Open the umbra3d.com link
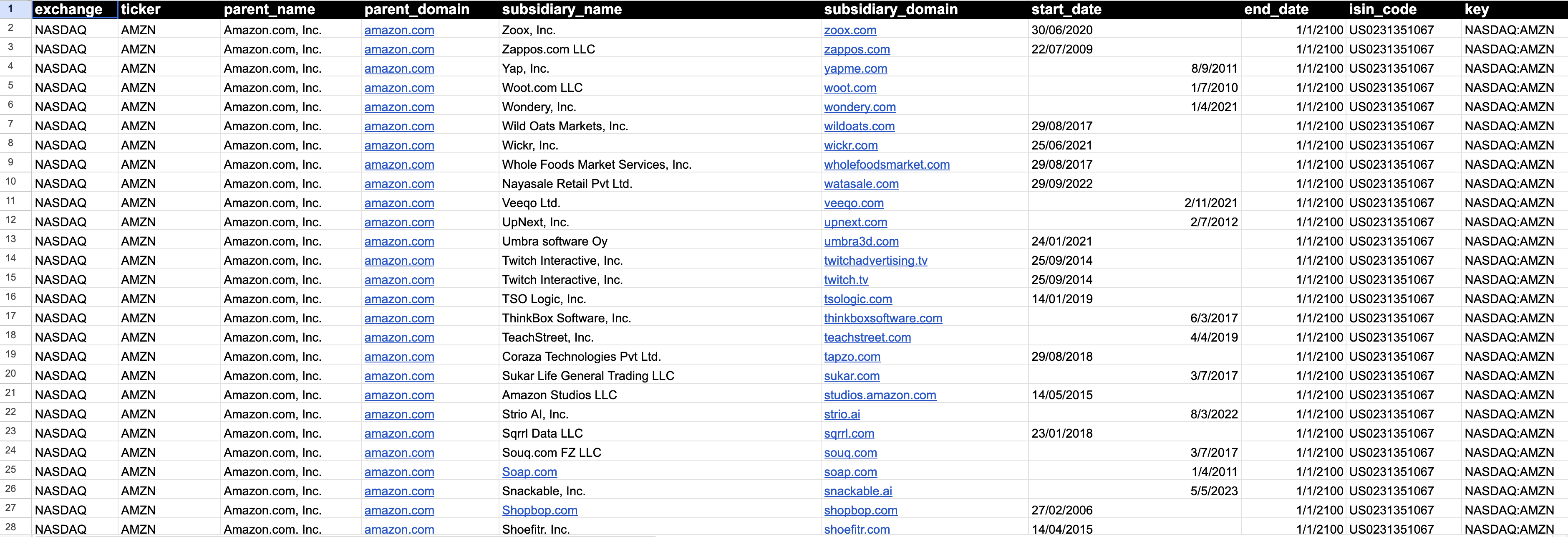Viewport: 1568px width, 537px height. point(861,241)
